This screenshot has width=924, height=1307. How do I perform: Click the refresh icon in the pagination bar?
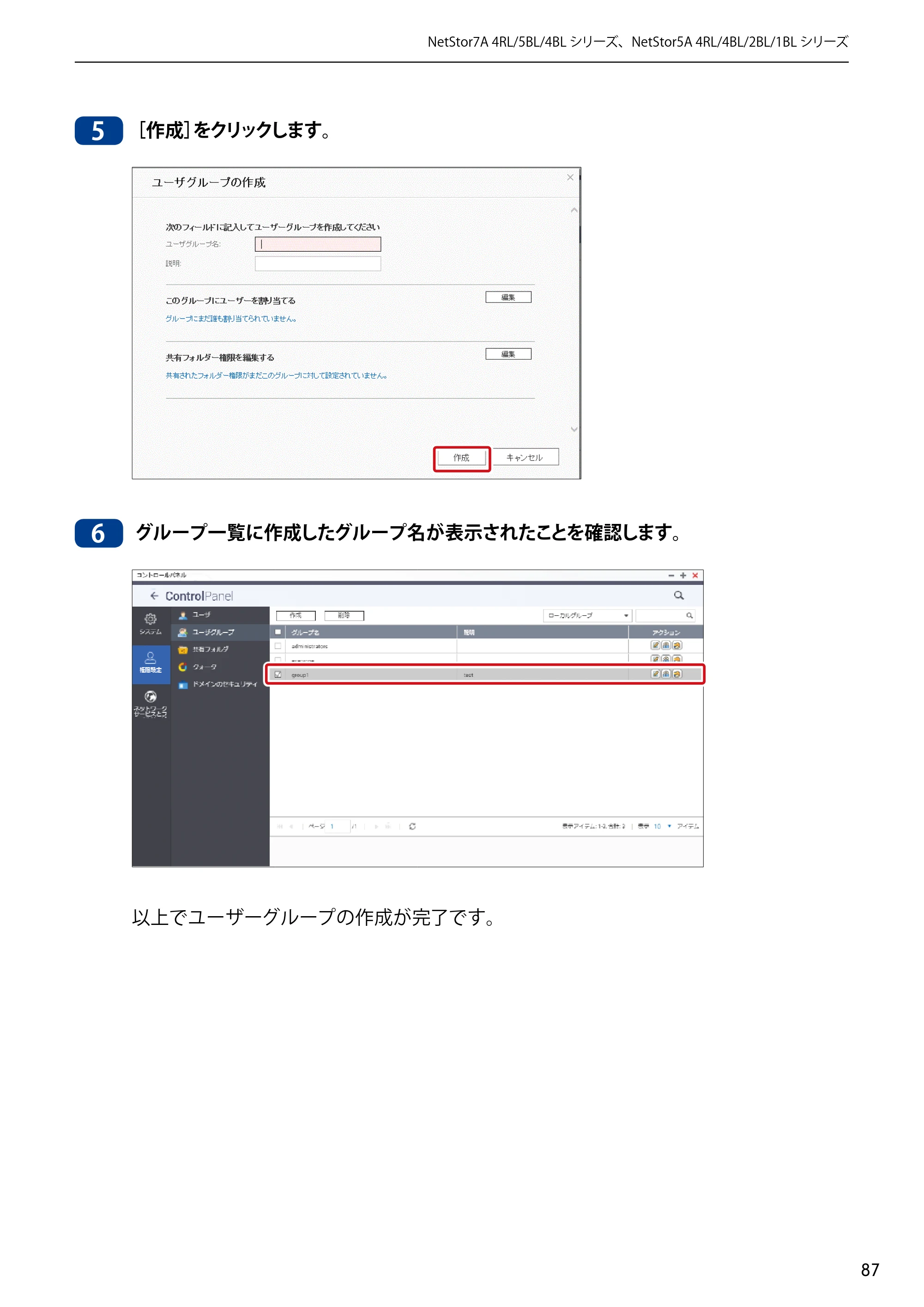(412, 827)
